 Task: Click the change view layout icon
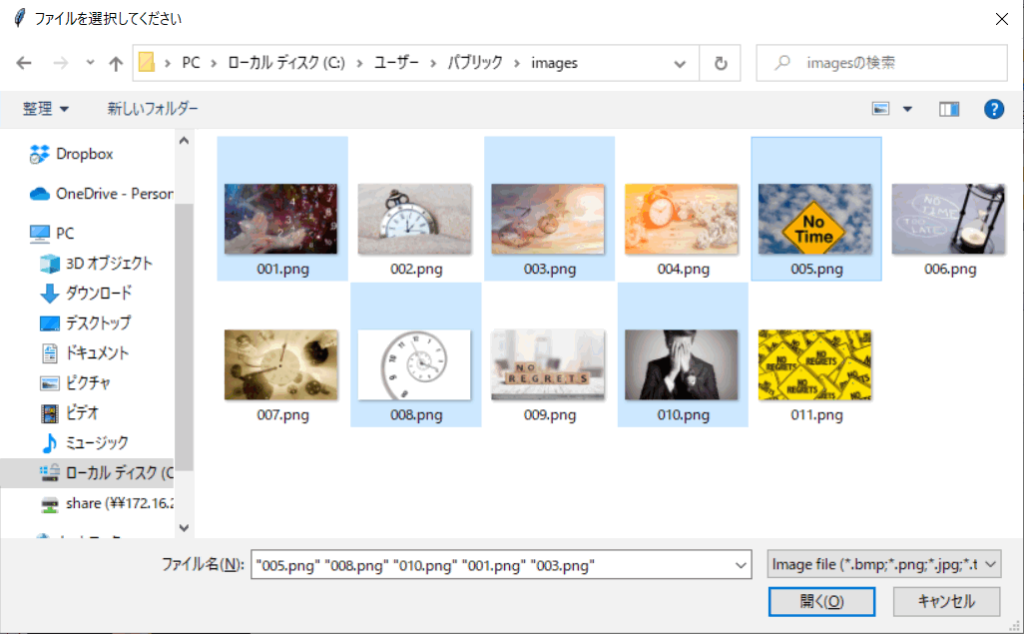(881, 109)
